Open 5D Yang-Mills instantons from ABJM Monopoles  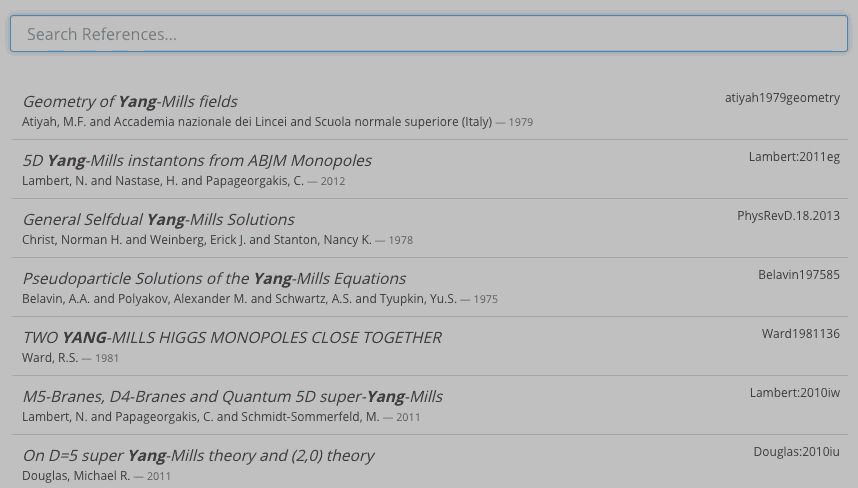tap(197, 161)
